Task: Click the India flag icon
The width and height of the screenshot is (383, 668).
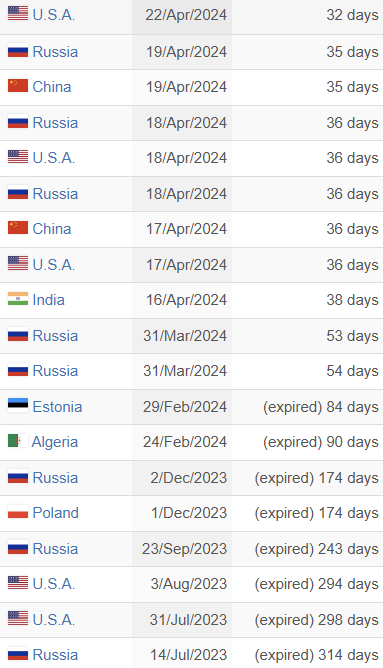Action: pyautogui.click(x=18, y=299)
